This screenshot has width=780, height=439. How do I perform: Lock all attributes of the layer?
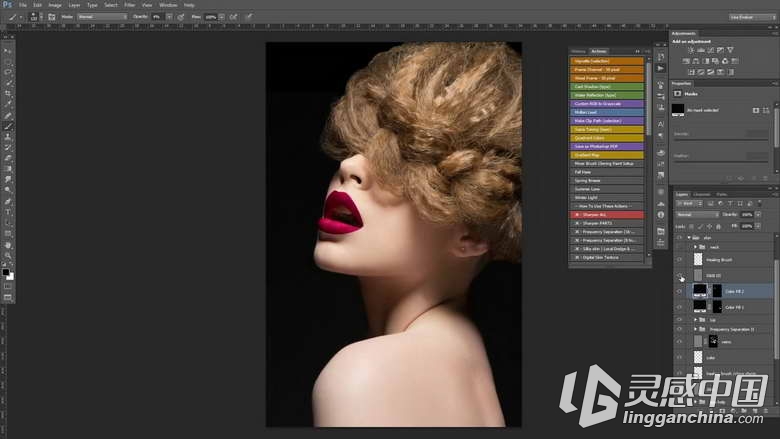click(x=718, y=226)
